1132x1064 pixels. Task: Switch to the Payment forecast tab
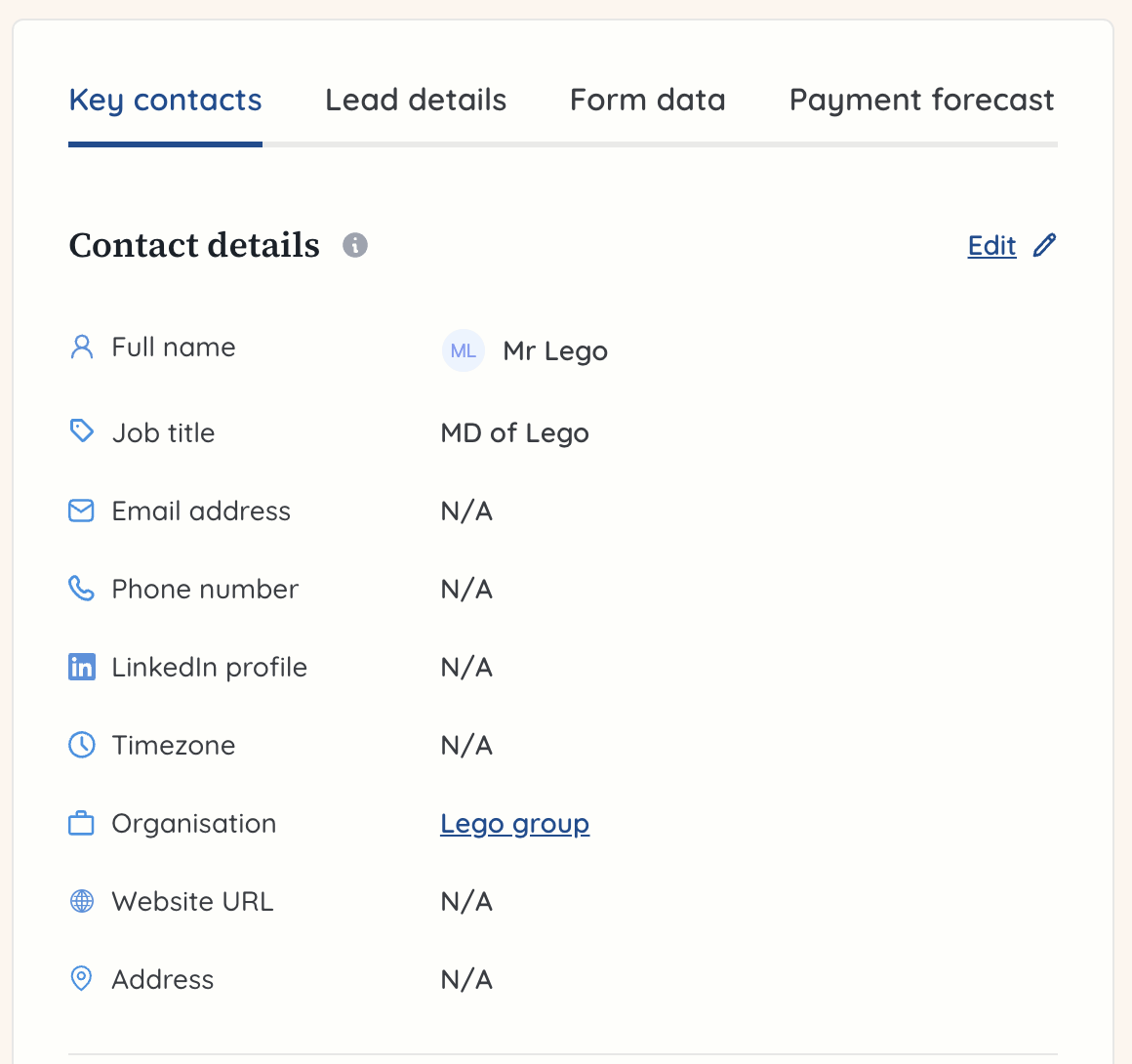click(921, 100)
